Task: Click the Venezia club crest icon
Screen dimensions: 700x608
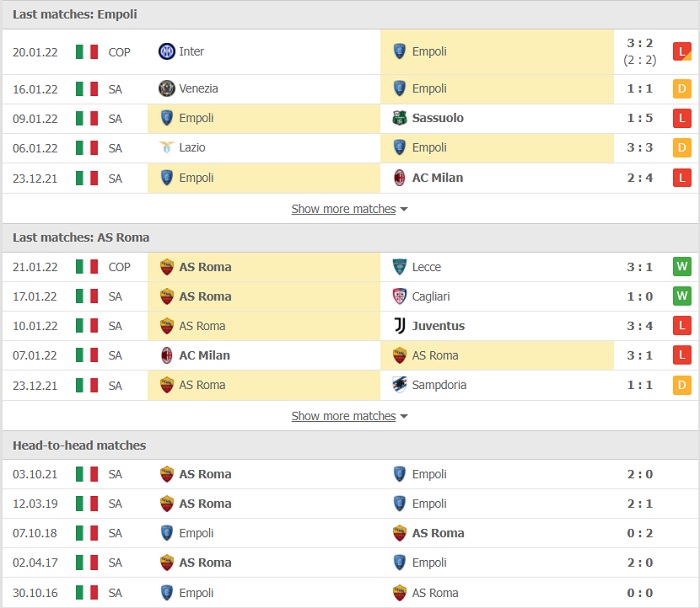Action: pos(167,88)
